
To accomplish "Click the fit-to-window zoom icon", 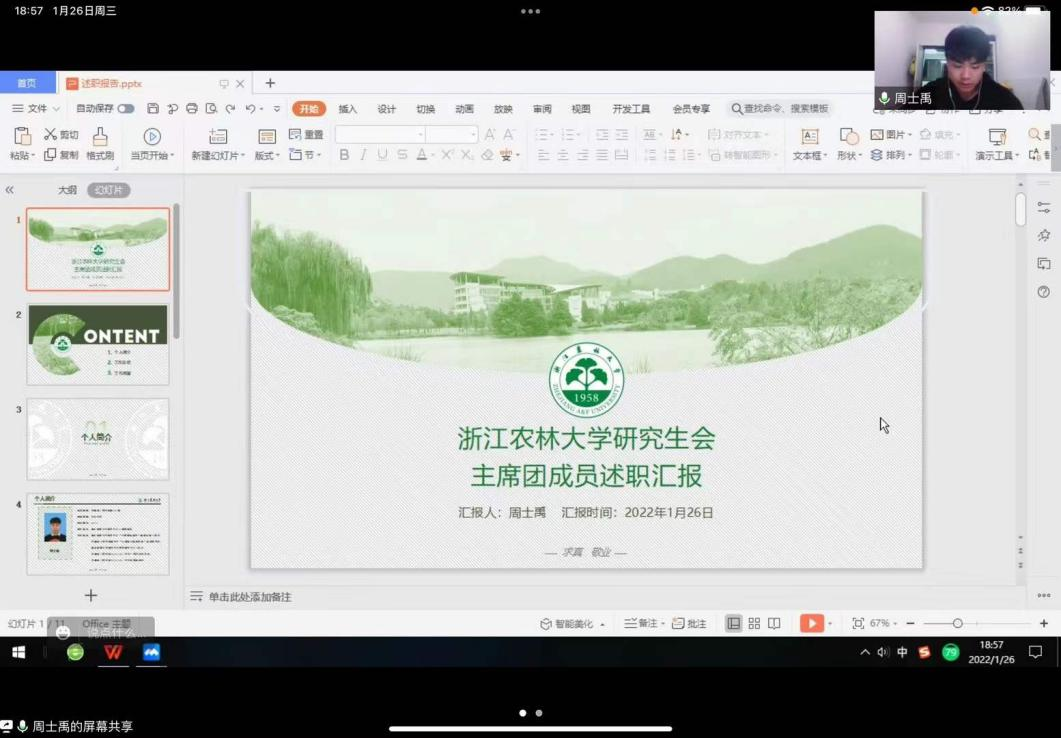I will point(858,624).
